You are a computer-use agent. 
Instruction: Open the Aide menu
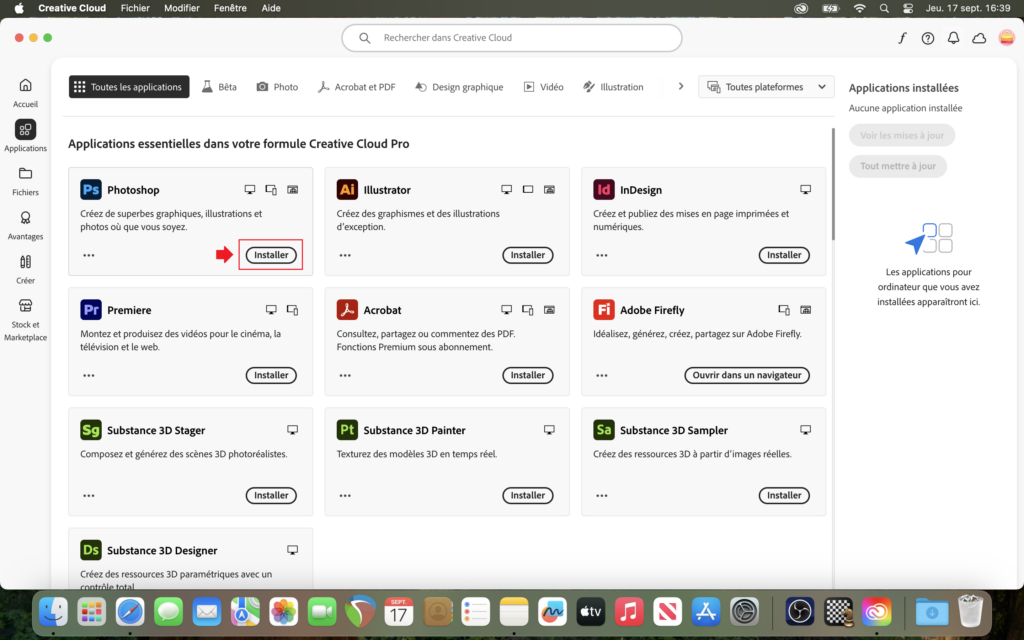(x=271, y=8)
